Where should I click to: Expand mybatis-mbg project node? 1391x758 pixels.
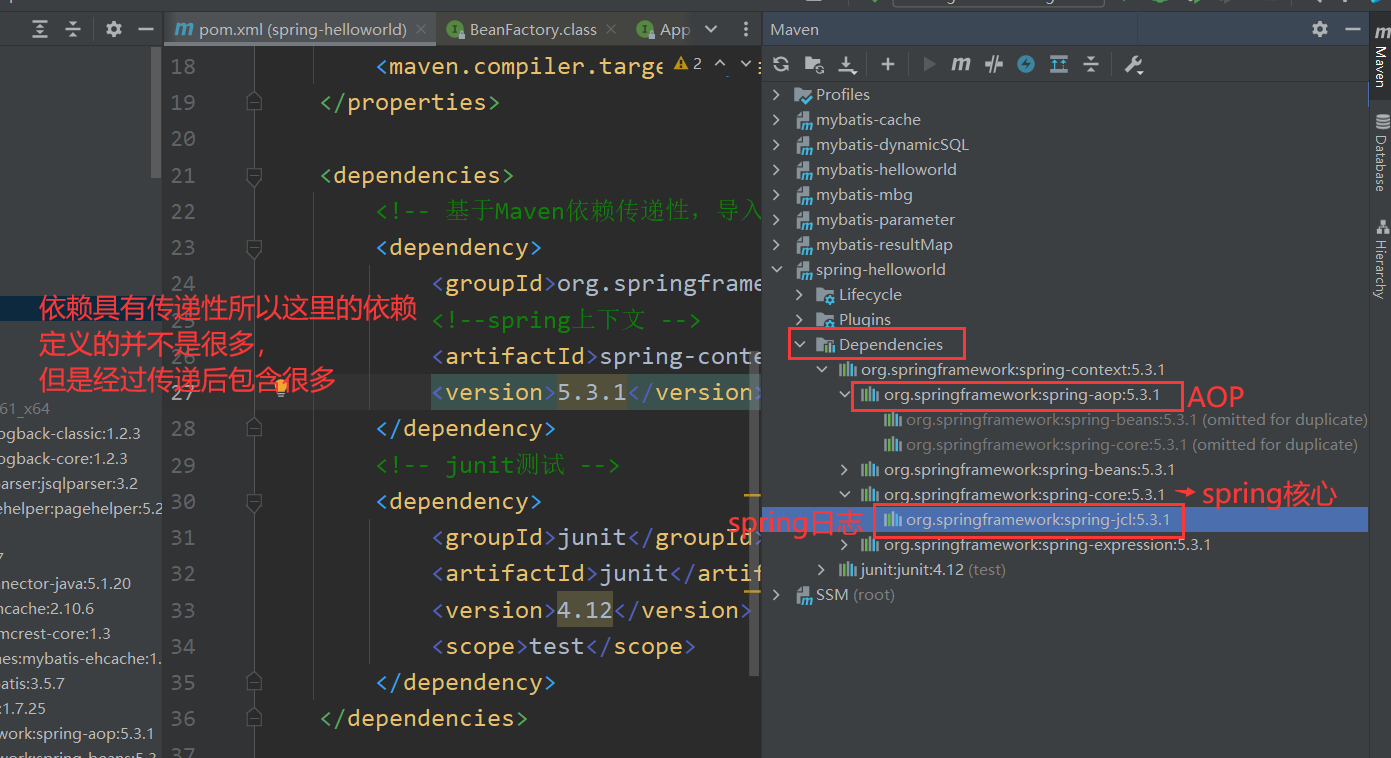click(x=777, y=194)
